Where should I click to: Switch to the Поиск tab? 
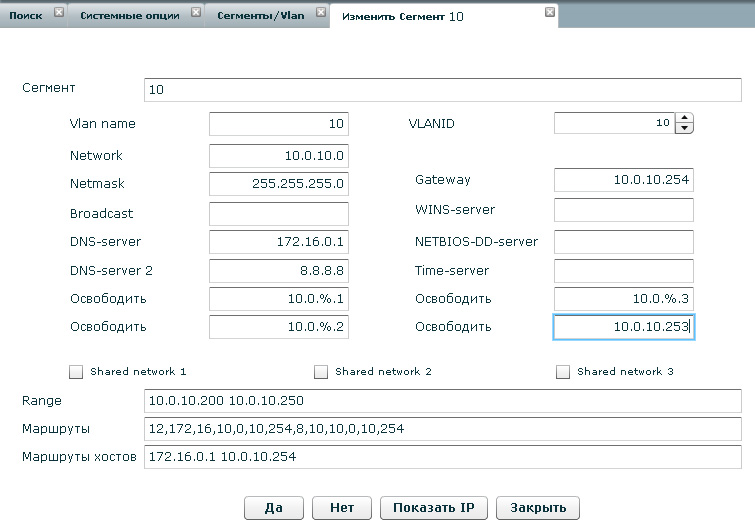26,14
